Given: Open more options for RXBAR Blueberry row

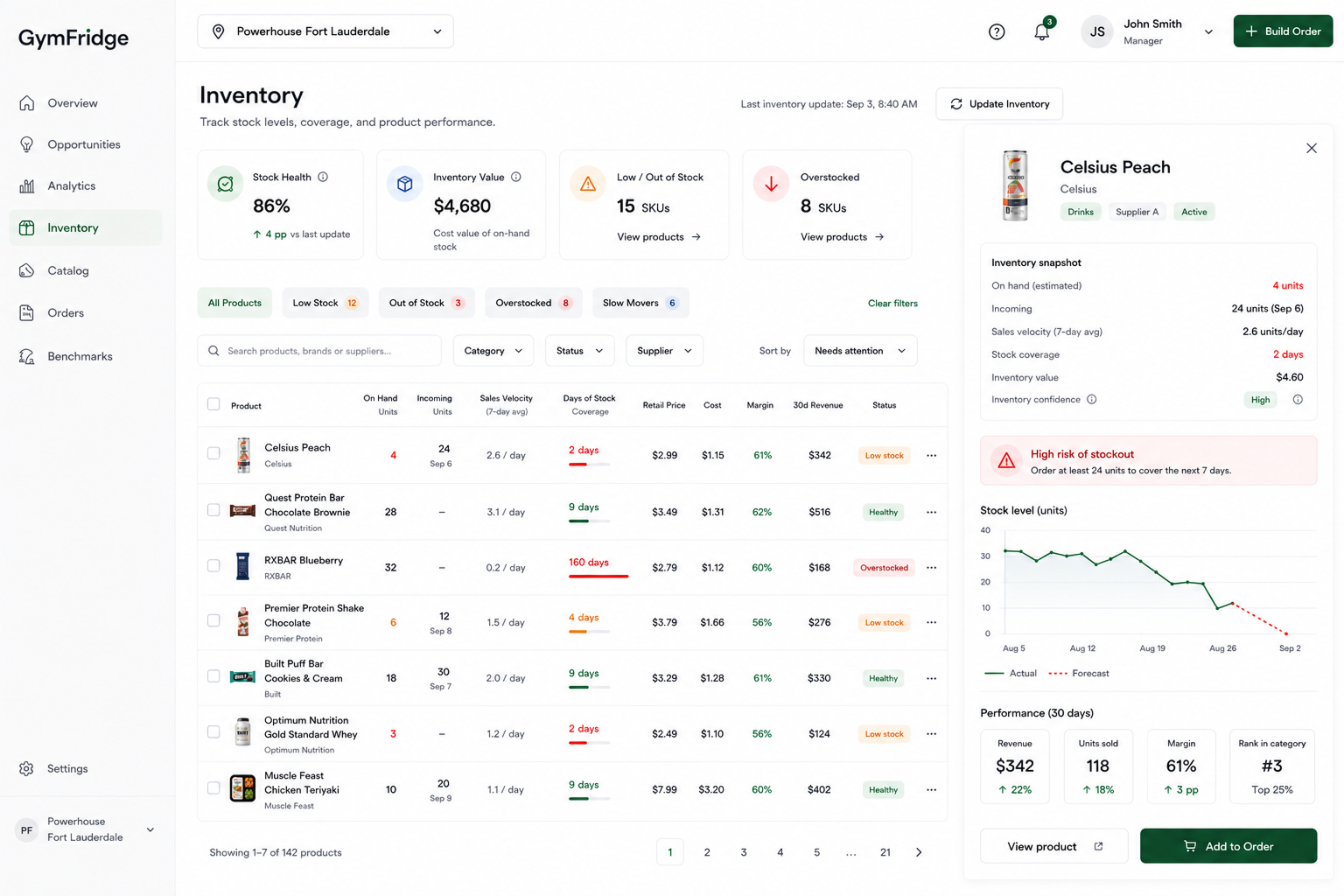Looking at the screenshot, I should click(931, 567).
